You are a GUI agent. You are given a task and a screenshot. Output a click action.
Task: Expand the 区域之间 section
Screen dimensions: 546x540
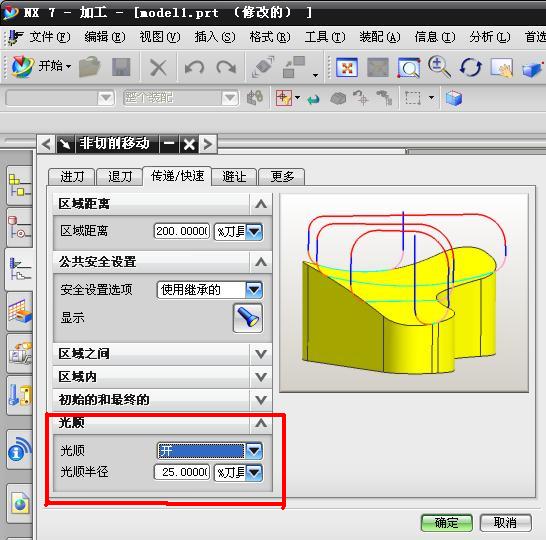(261, 354)
